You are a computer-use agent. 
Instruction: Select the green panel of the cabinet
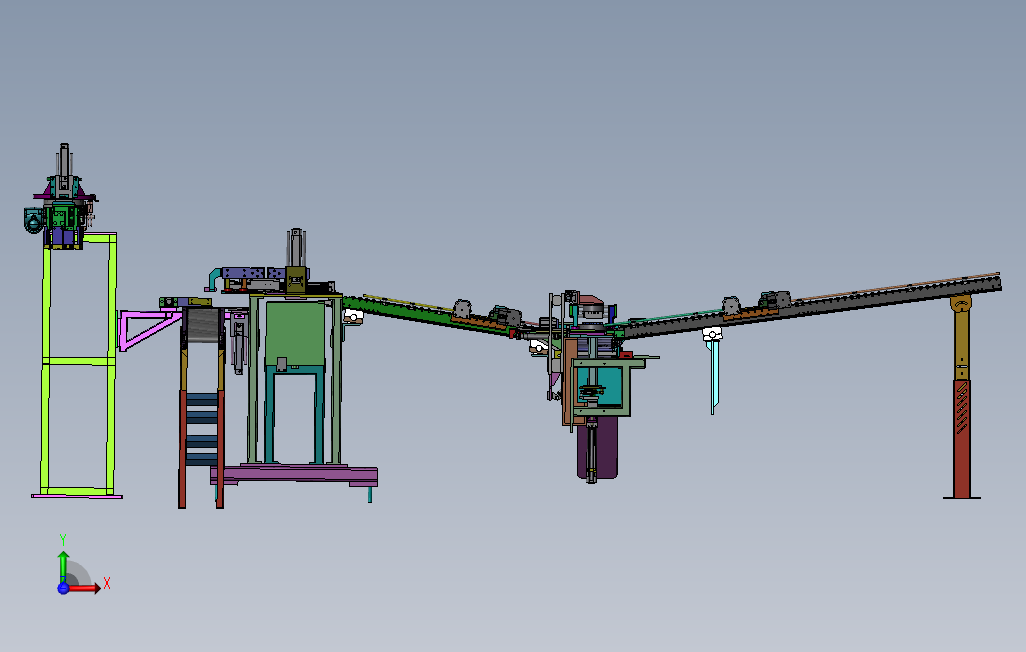click(x=294, y=333)
